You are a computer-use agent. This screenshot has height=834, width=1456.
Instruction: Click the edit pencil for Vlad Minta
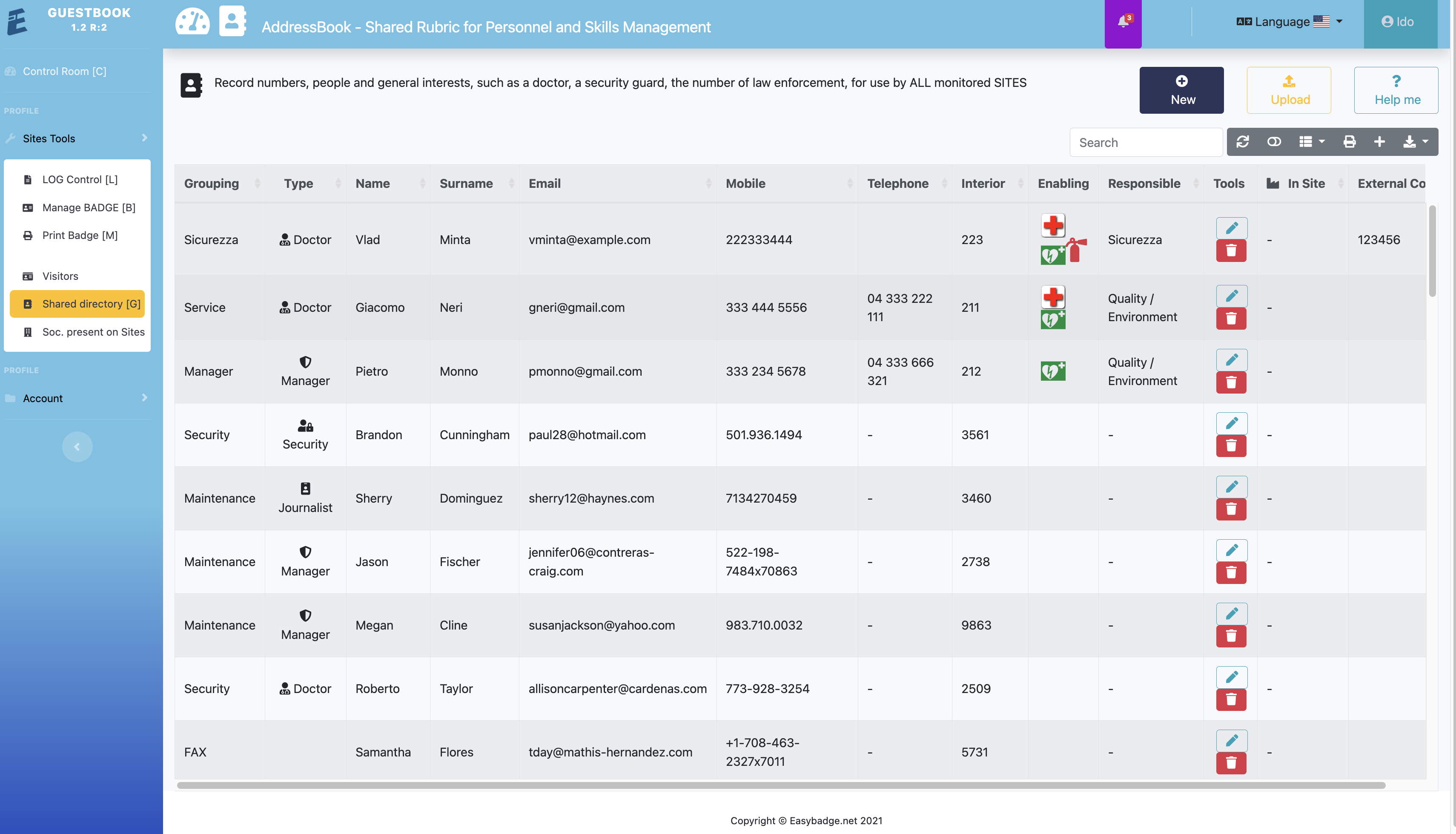[1231, 229]
